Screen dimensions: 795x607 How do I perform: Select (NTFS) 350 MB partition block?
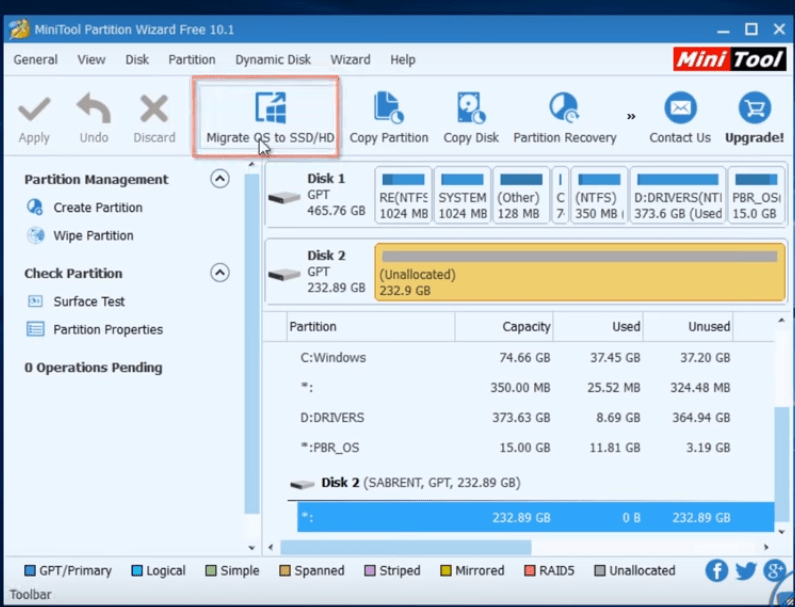[599, 195]
